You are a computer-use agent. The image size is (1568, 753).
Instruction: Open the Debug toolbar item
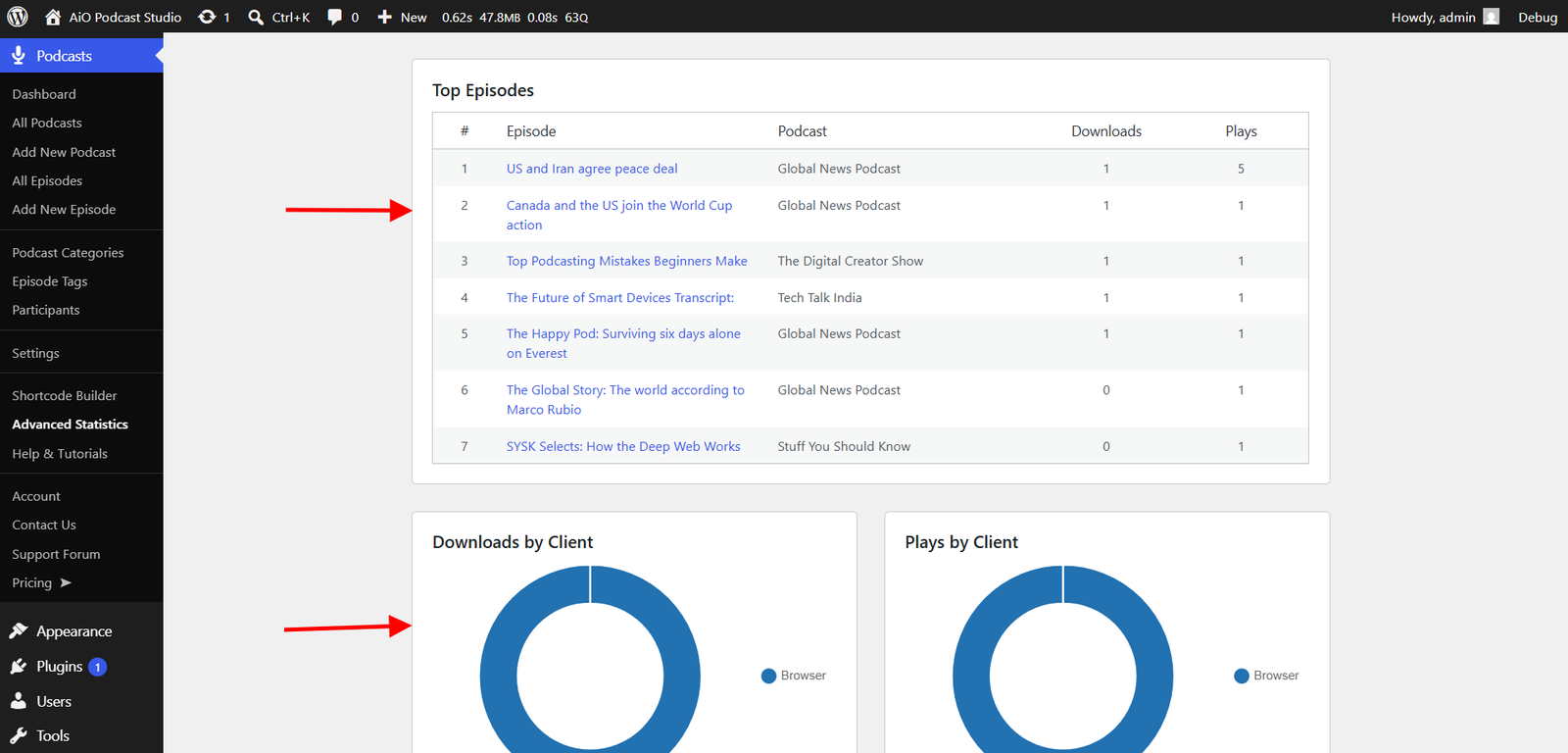click(1538, 17)
